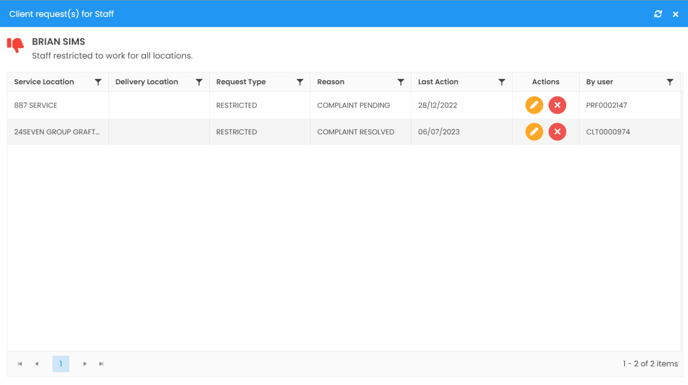The height and width of the screenshot is (385, 688).
Task: Open Request Type column filter
Action: [x=300, y=82]
